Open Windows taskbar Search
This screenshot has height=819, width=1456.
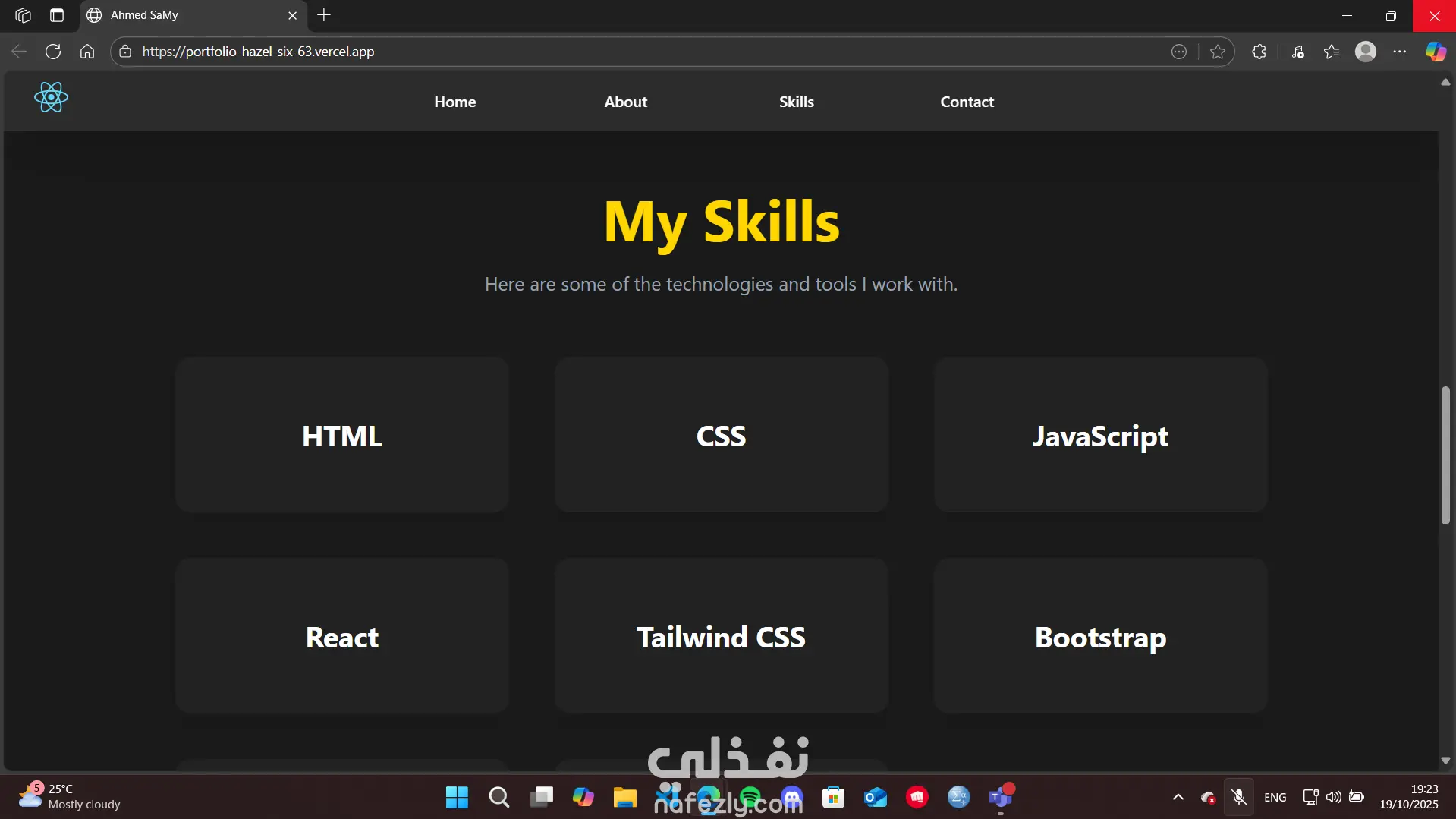(499, 797)
